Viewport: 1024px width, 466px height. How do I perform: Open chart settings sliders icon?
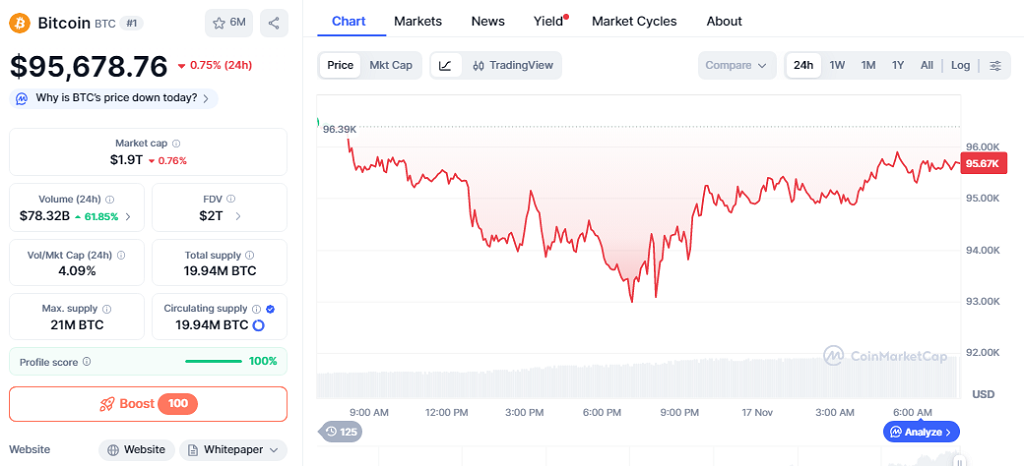point(995,65)
